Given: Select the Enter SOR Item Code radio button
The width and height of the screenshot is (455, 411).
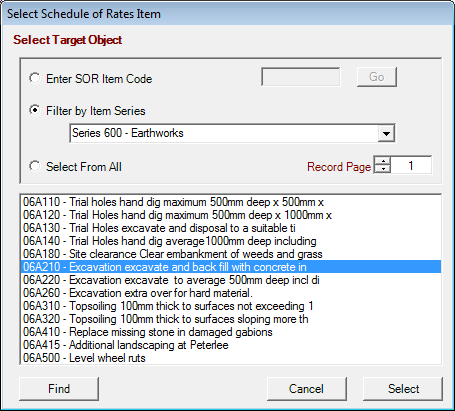Looking at the screenshot, I should tap(35, 79).
